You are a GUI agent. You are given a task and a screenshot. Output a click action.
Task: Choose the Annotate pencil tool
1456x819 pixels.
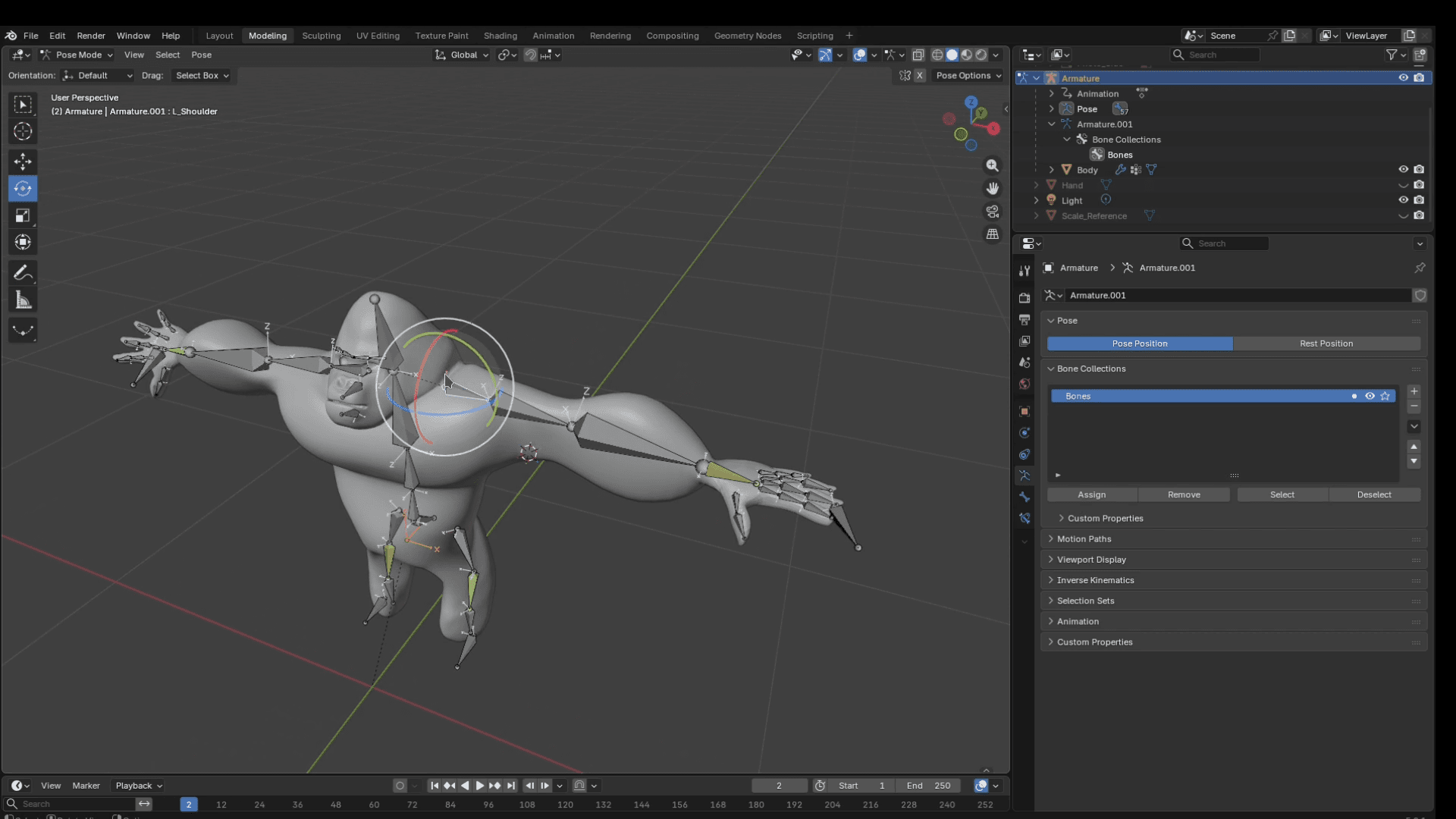23,273
